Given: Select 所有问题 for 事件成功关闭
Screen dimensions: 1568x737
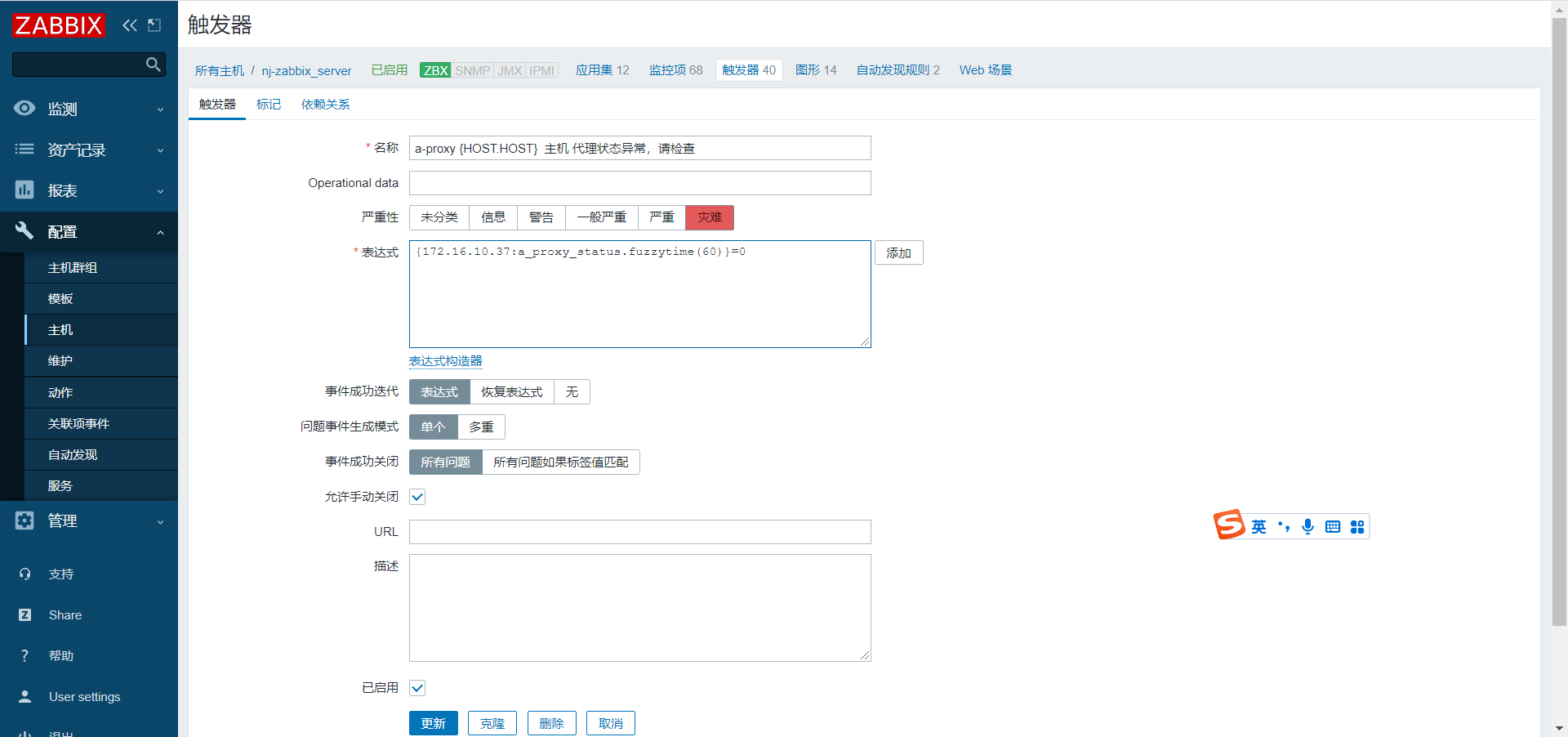Looking at the screenshot, I should tap(445, 462).
